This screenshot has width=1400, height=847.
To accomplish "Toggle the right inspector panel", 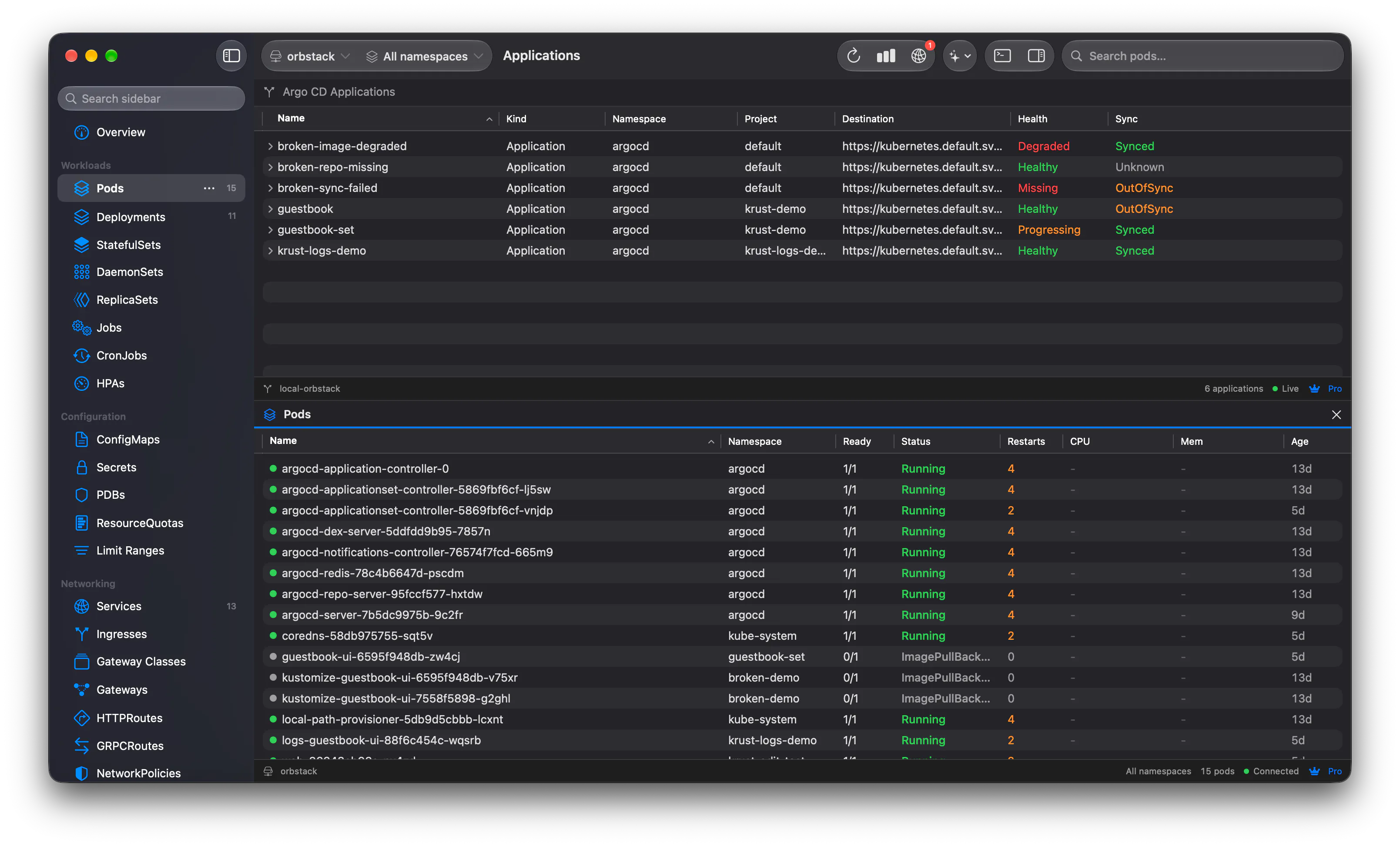I will (1036, 56).
